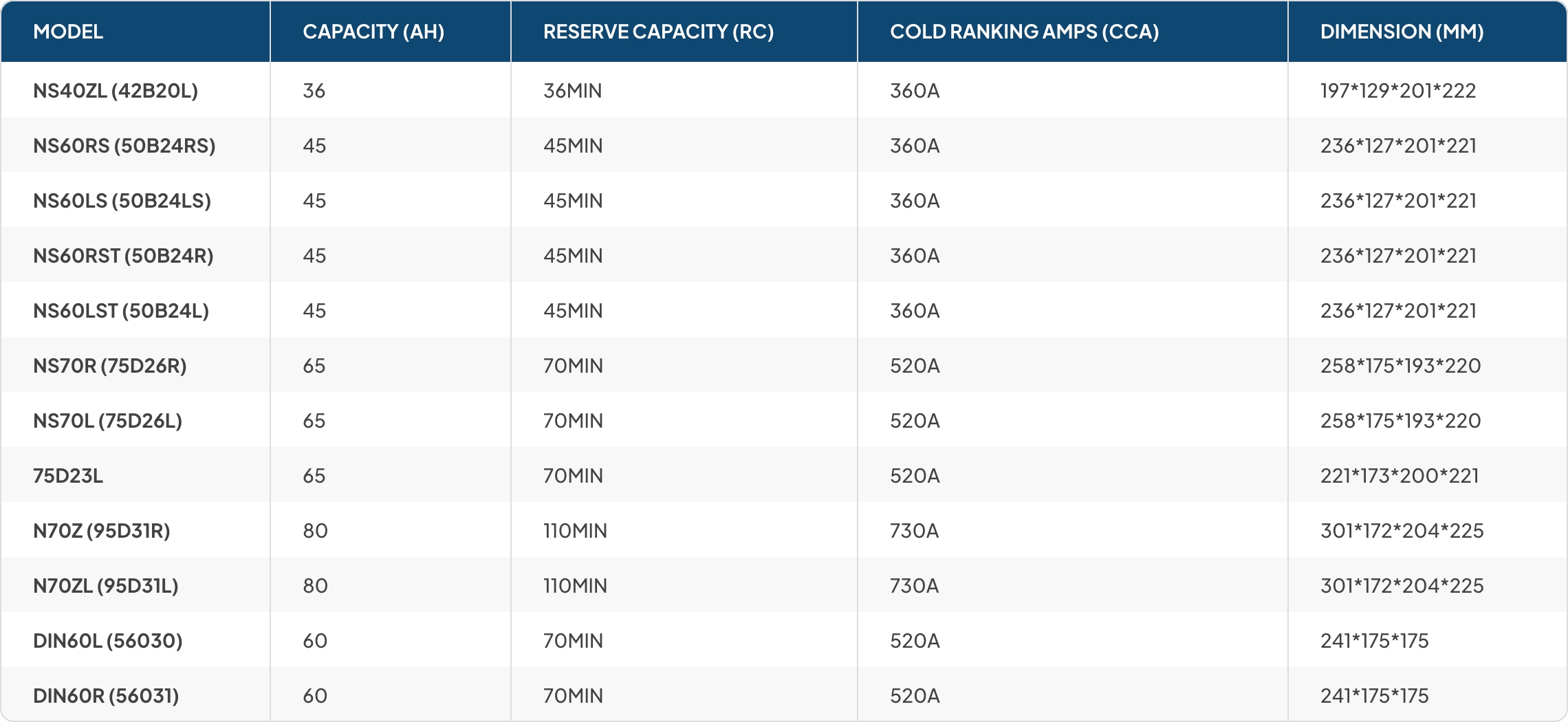Click the NS60LST (50B24L) model name
The image size is (1568, 722).
click(x=121, y=311)
